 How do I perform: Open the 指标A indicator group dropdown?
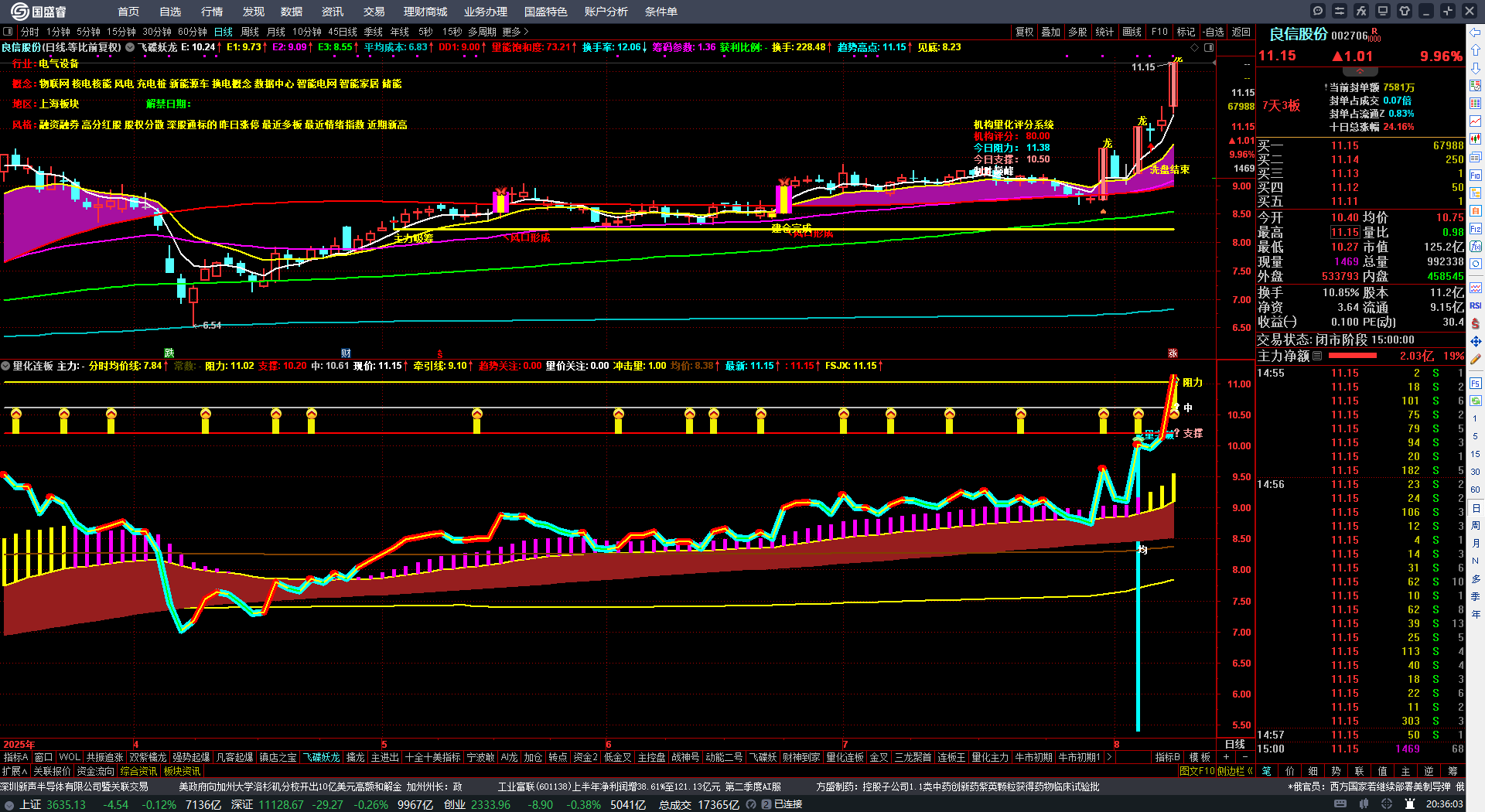(x=15, y=757)
